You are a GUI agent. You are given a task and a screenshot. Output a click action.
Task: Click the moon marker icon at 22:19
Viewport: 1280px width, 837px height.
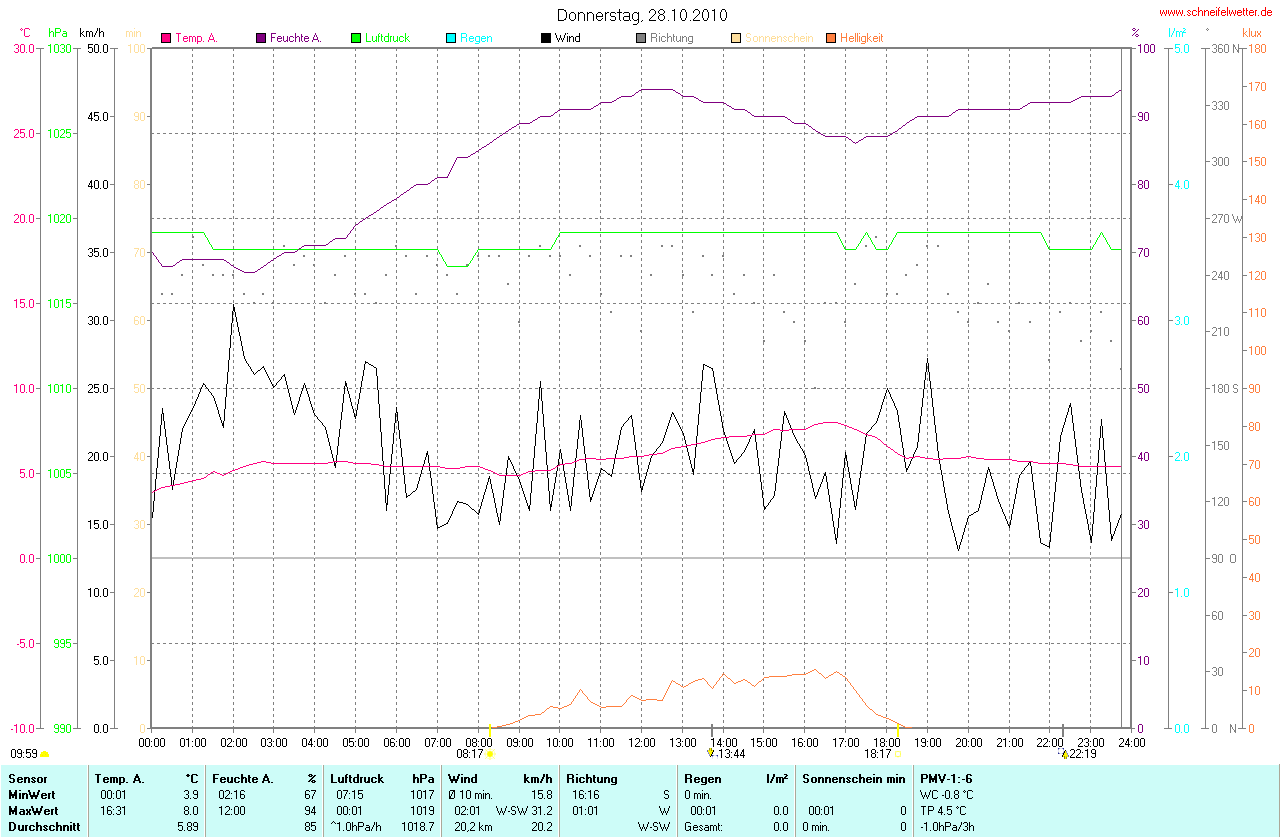tap(1064, 753)
